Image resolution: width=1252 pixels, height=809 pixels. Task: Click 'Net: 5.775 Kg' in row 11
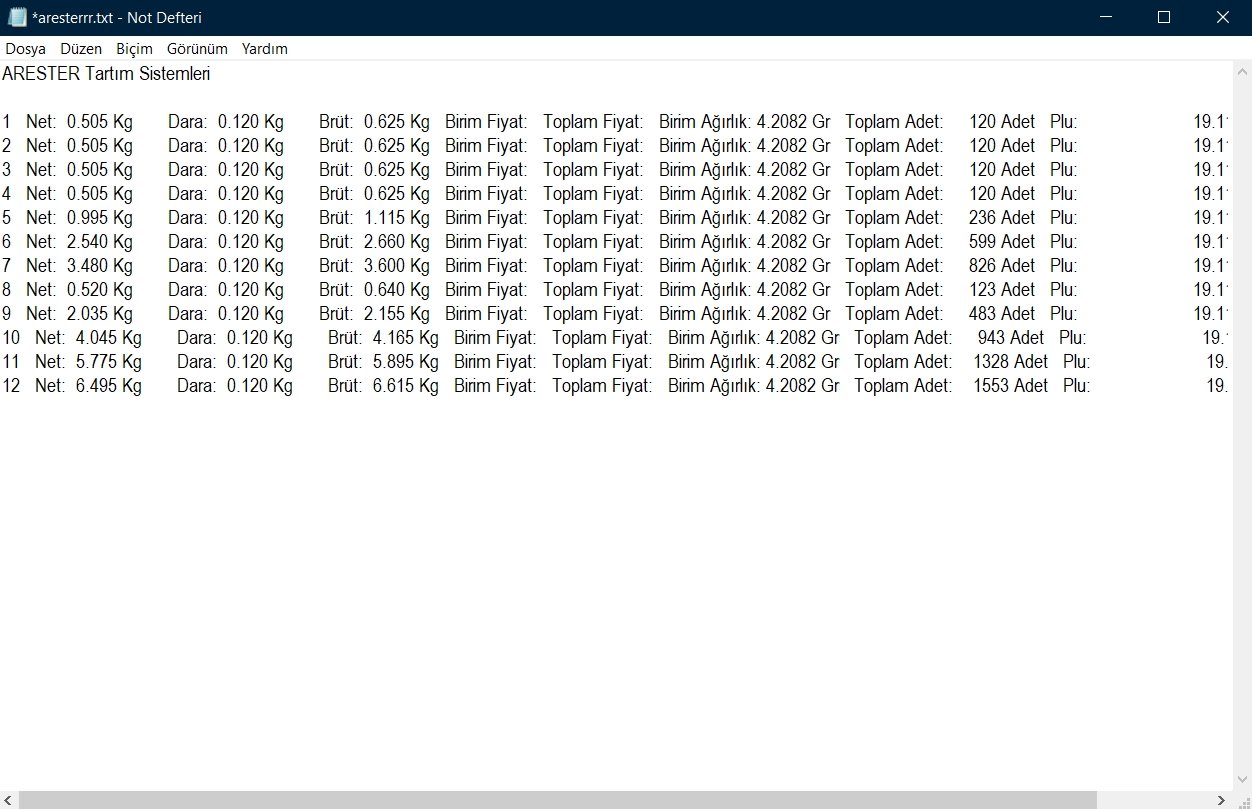88,361
